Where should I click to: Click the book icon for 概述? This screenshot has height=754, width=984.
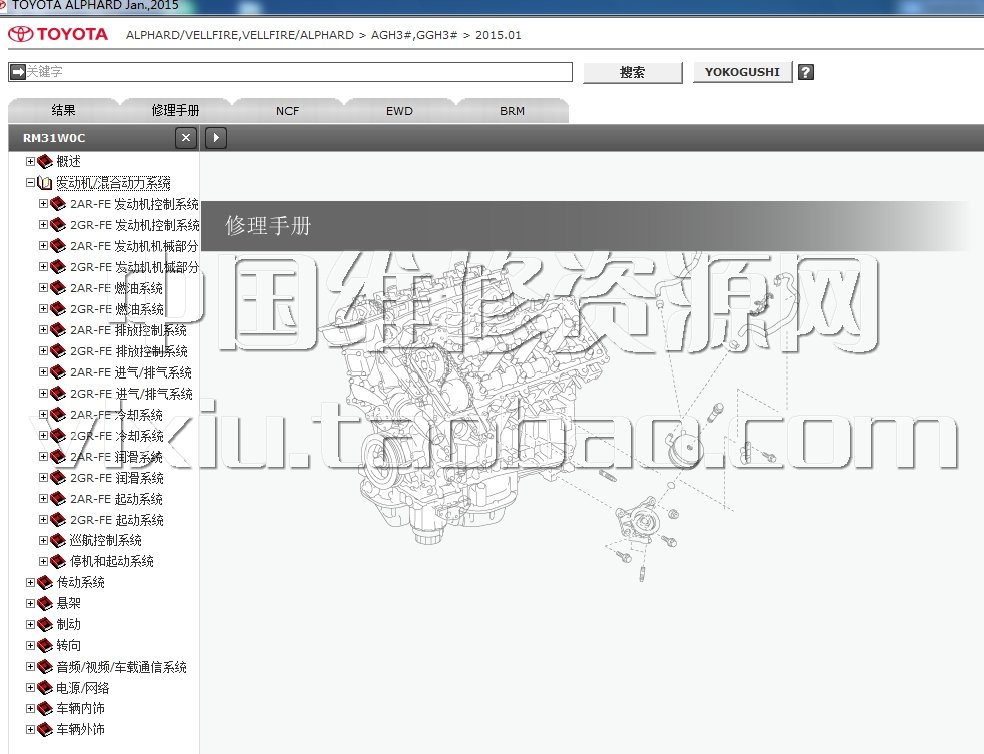click(45, 162)
